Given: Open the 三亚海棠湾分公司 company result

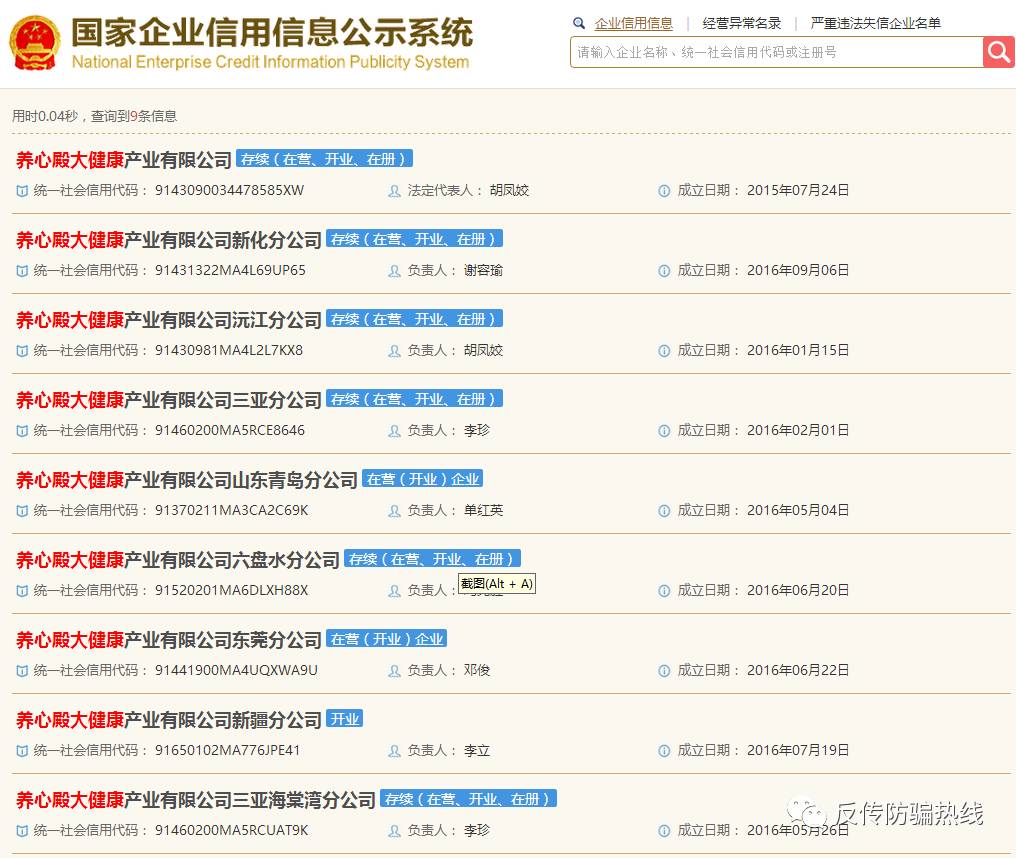Looking at the screenshot, I should tap(196, 800).
